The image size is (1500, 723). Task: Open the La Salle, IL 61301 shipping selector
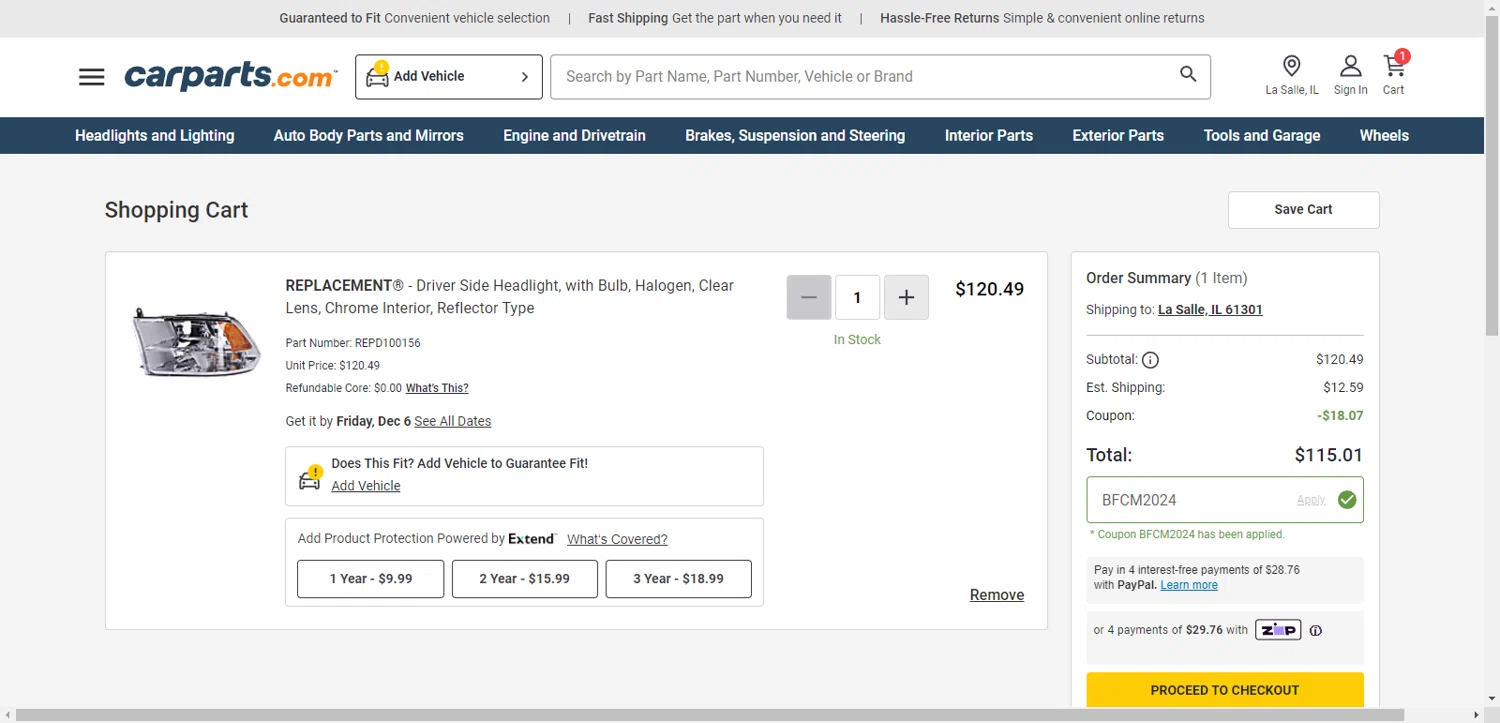click(1210, 310)
